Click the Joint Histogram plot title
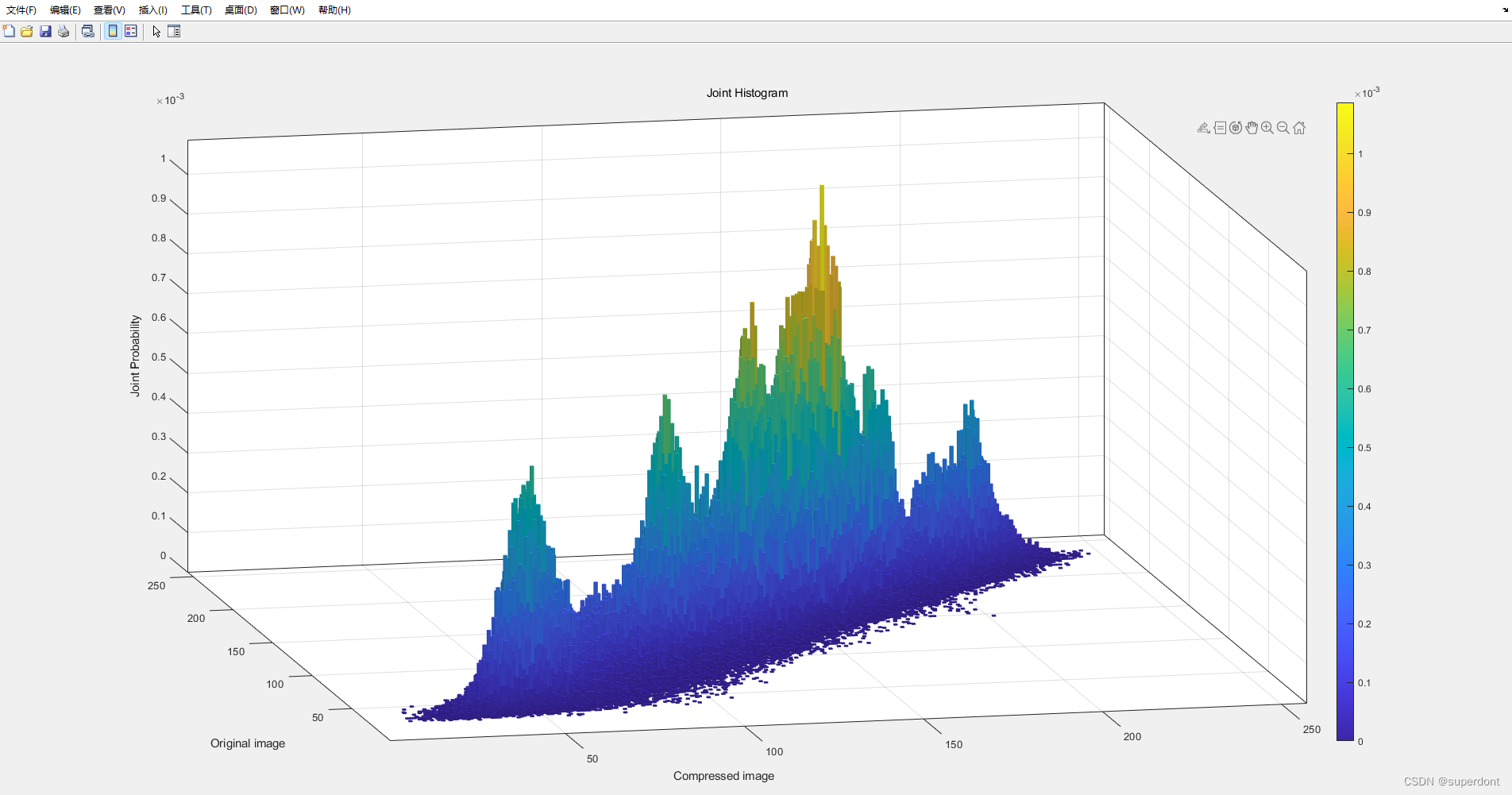This screenshot has height=795, width=1512. tap(747, 93)
